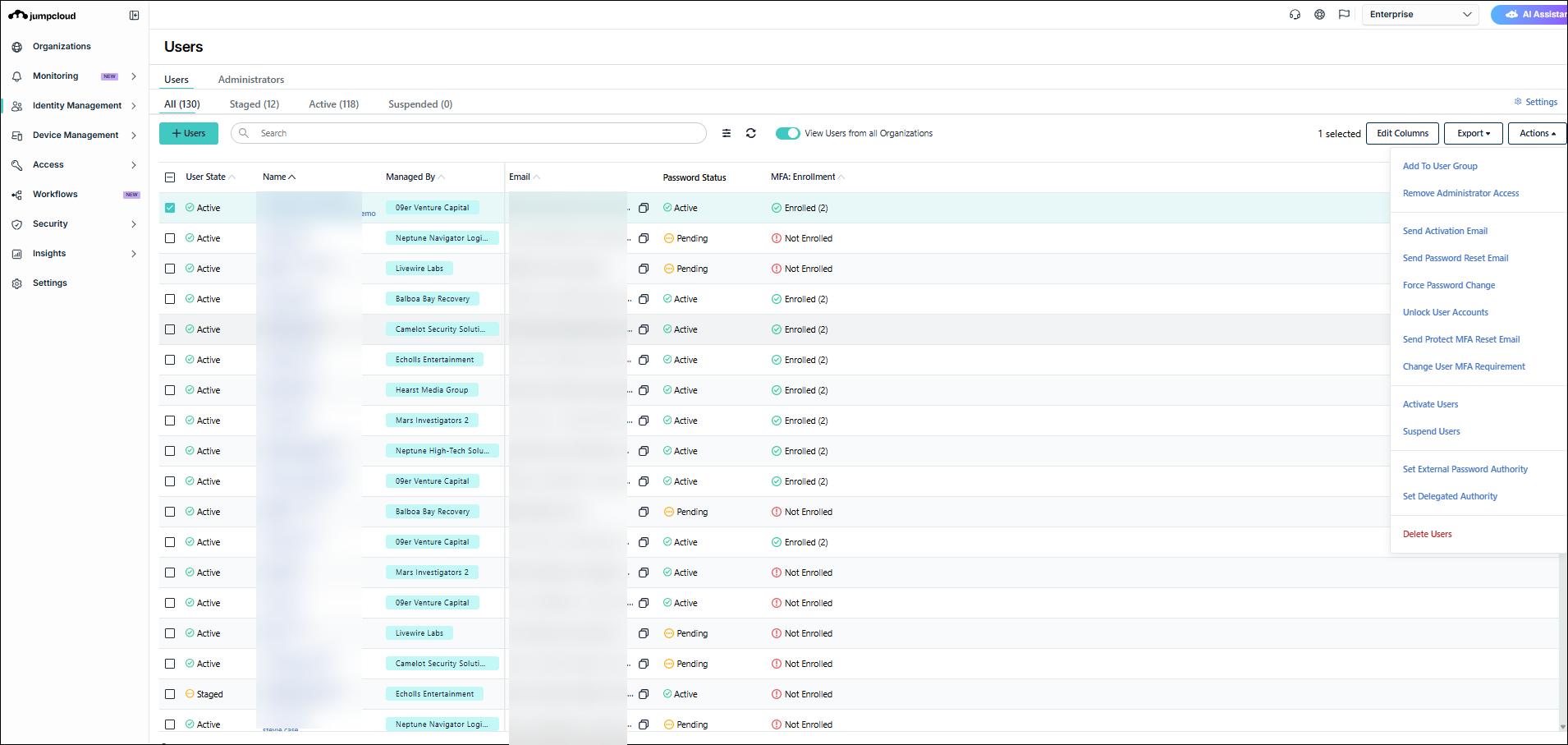Open the Settings link at top right
The height and width of the screenshot is (745, 1568).
pos(1536,102)
